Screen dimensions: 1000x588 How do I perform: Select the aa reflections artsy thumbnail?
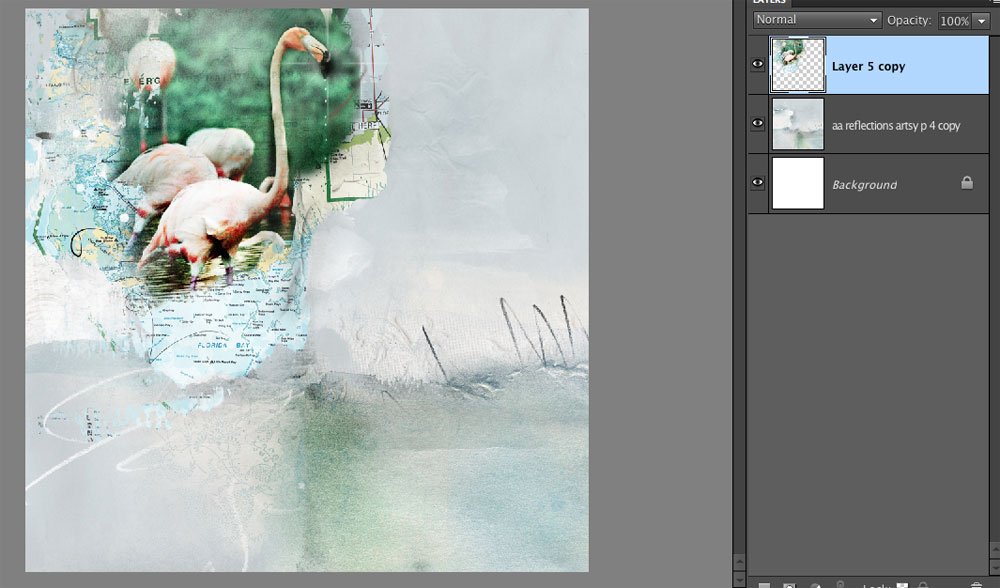pos(798,124)
